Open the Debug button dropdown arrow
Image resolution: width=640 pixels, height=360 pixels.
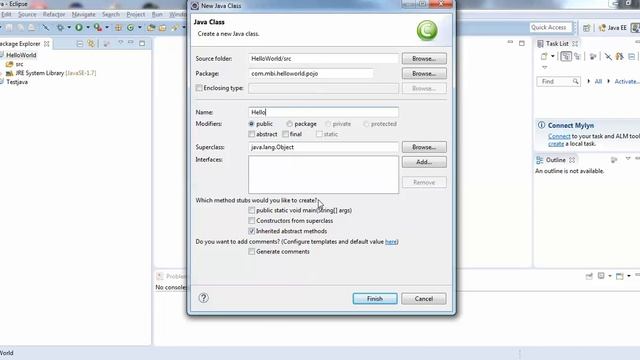69,27
